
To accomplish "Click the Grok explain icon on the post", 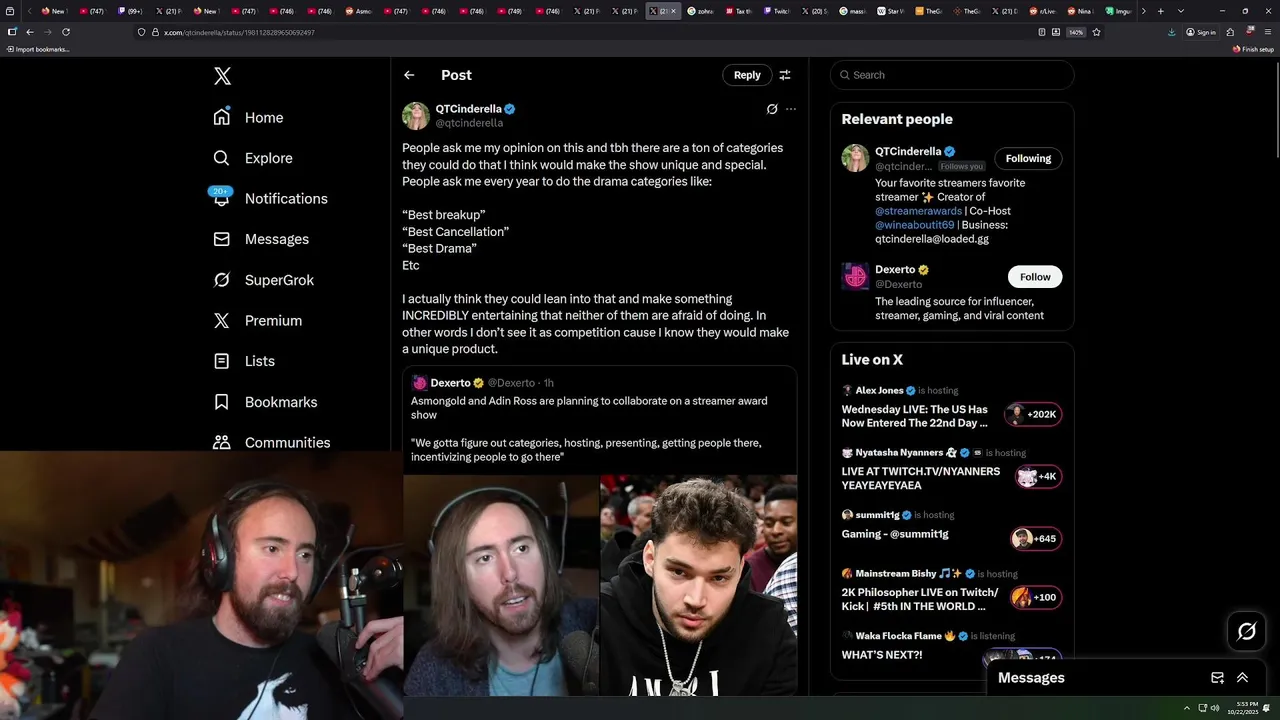I will (x=772, y=109).
